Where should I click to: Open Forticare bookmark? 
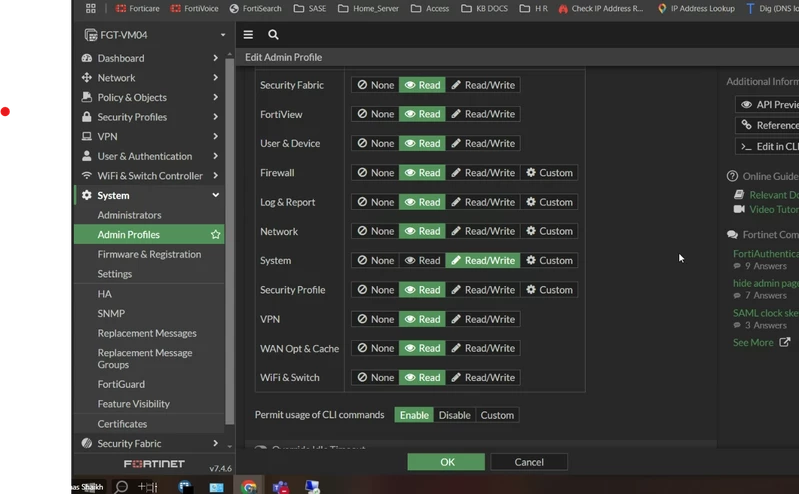[x=138, y=8]
